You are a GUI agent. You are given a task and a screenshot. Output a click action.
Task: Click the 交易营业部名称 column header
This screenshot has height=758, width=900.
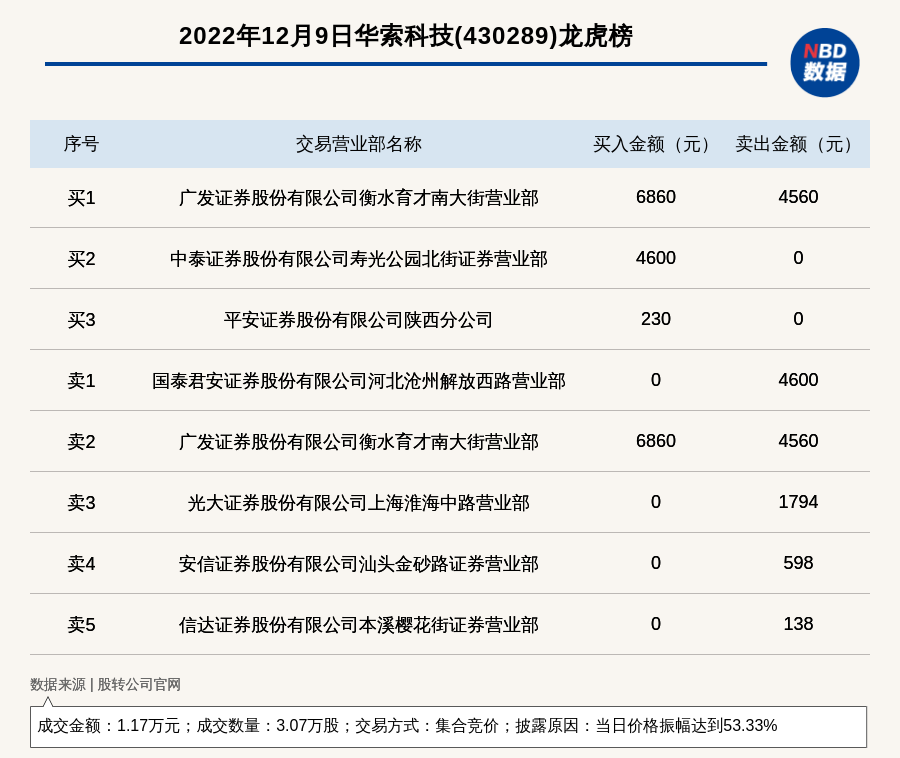[x=359, y=144]
